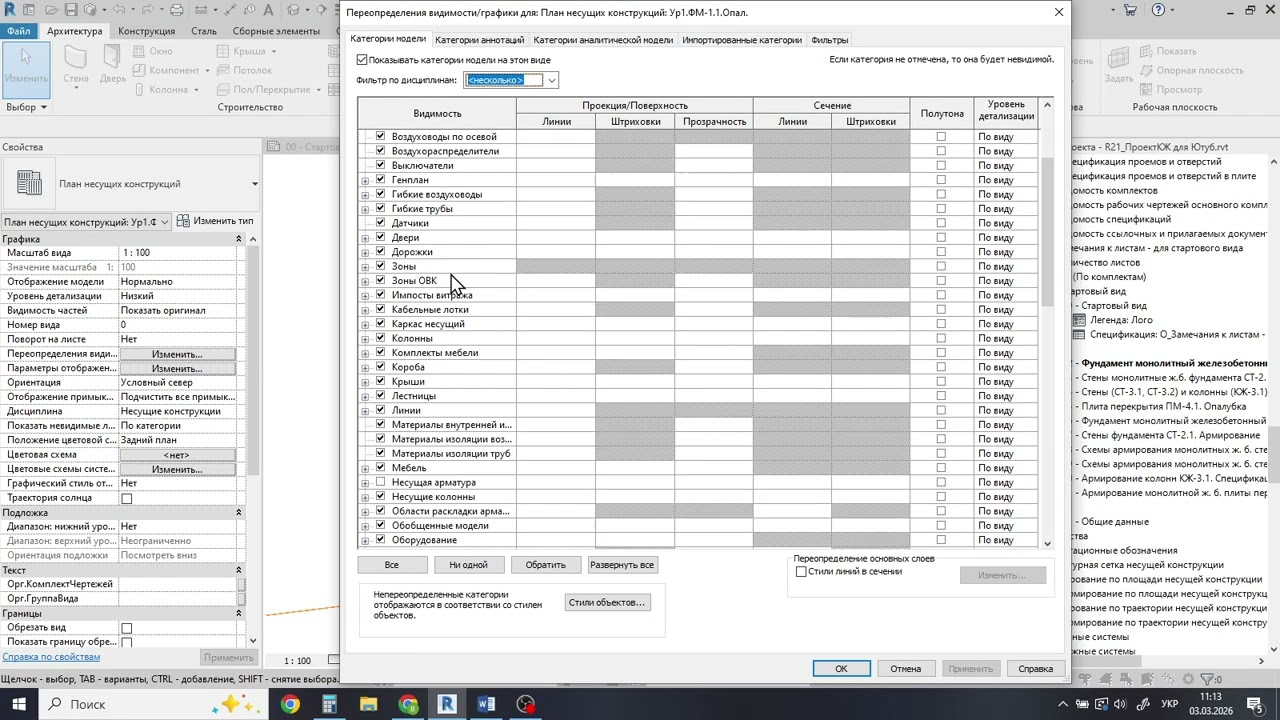Click the Масштаб вида value 1 : 100
Viewport: 1280px width, 720px height.
[178, 253]
